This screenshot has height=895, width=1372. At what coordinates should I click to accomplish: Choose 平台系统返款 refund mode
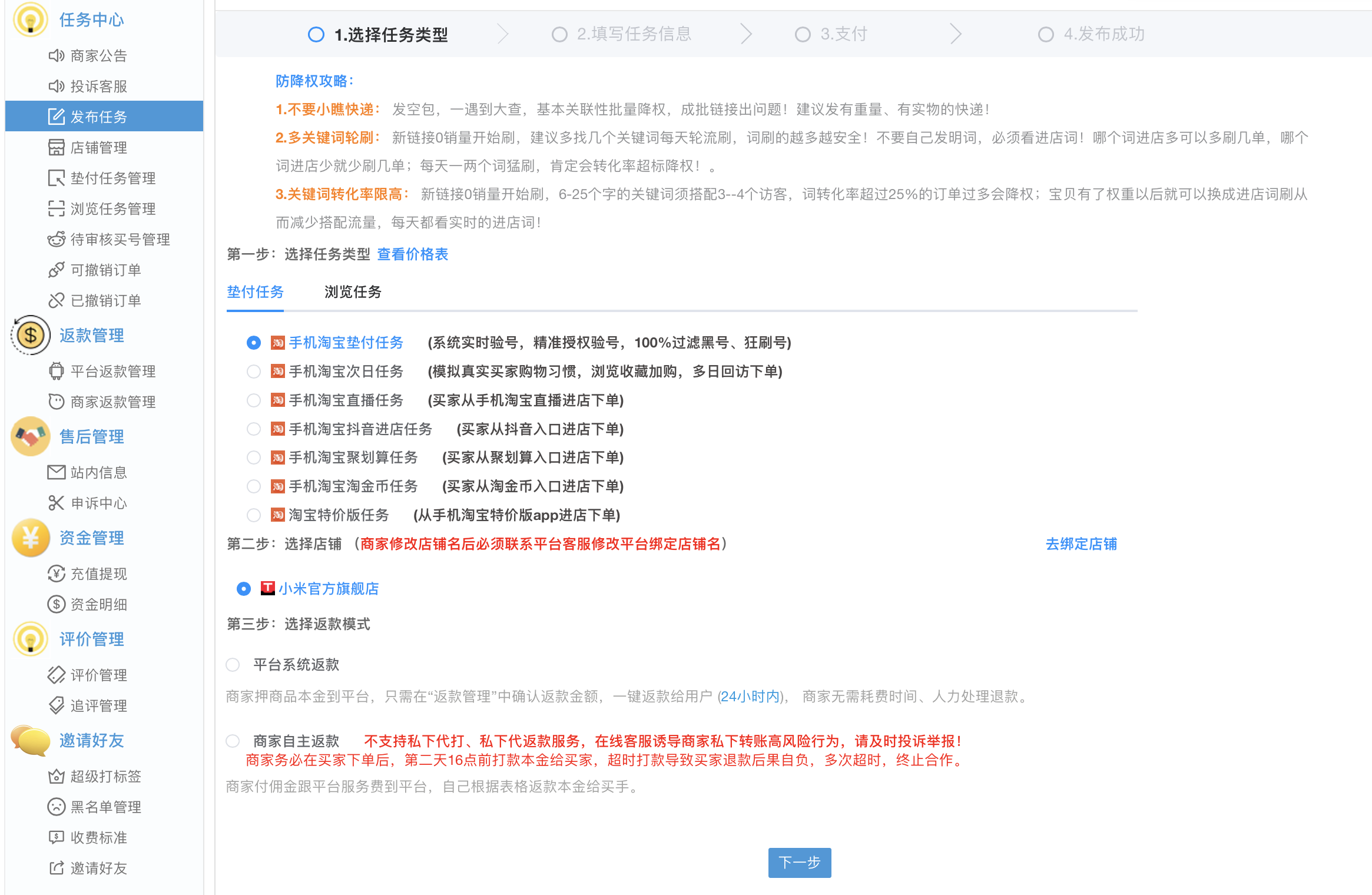[233, 665]
